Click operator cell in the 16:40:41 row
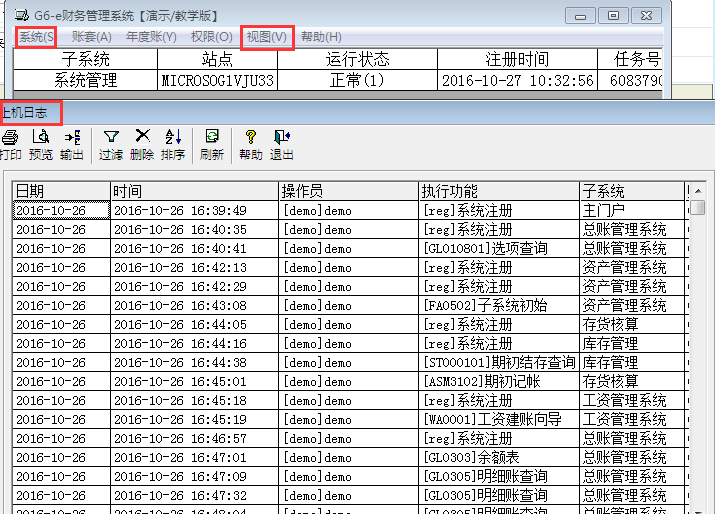 click(x=349, y=249)
